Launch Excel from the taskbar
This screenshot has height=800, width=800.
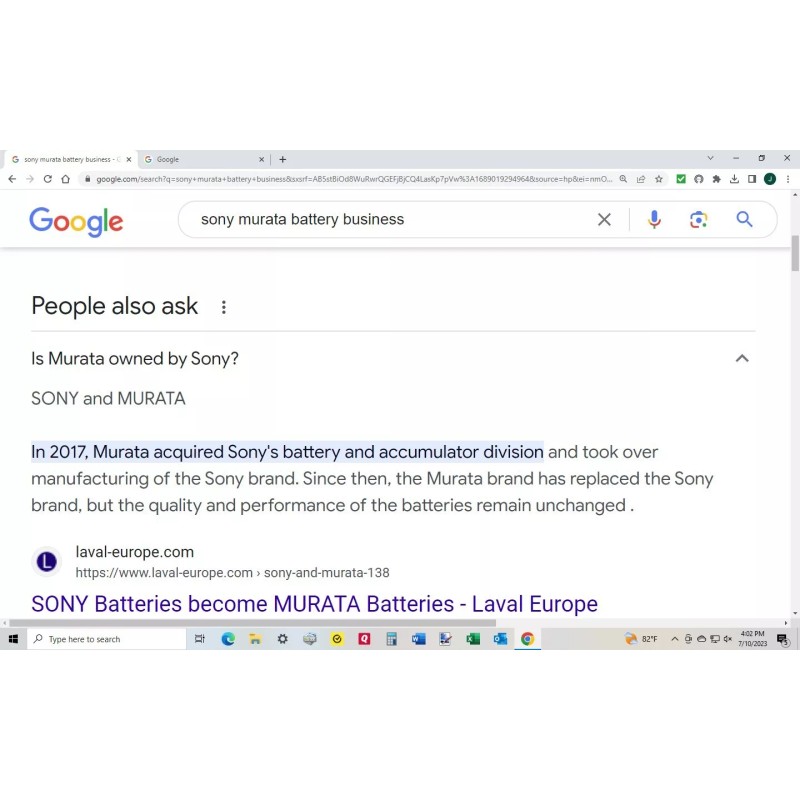pyautogui.click(x=473, y=639)
